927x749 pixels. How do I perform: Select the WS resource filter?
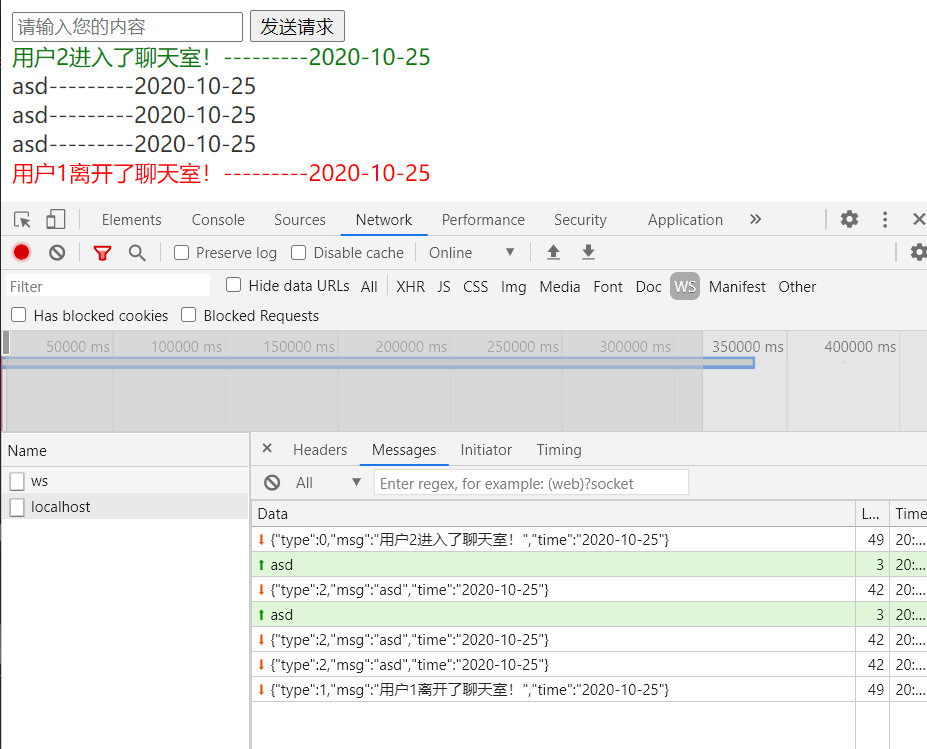685,286
